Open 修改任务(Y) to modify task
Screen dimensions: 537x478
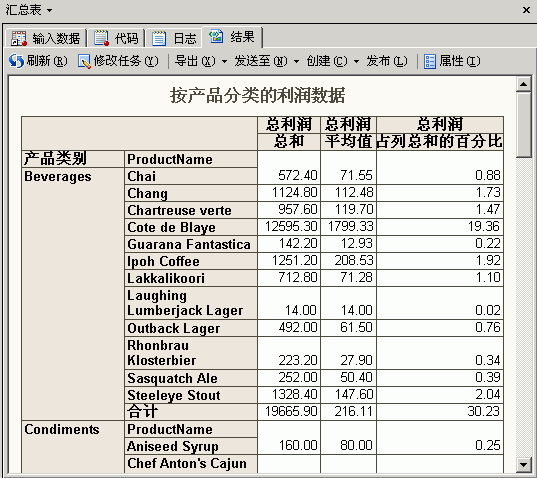tap(118, 61)
